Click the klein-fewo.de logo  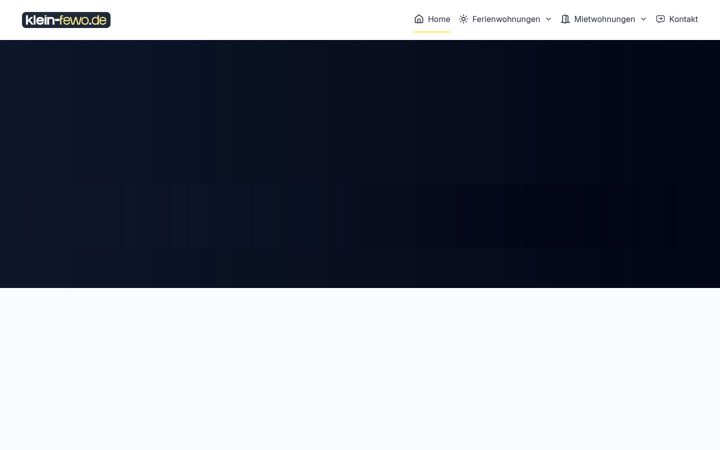click(66, 20)
